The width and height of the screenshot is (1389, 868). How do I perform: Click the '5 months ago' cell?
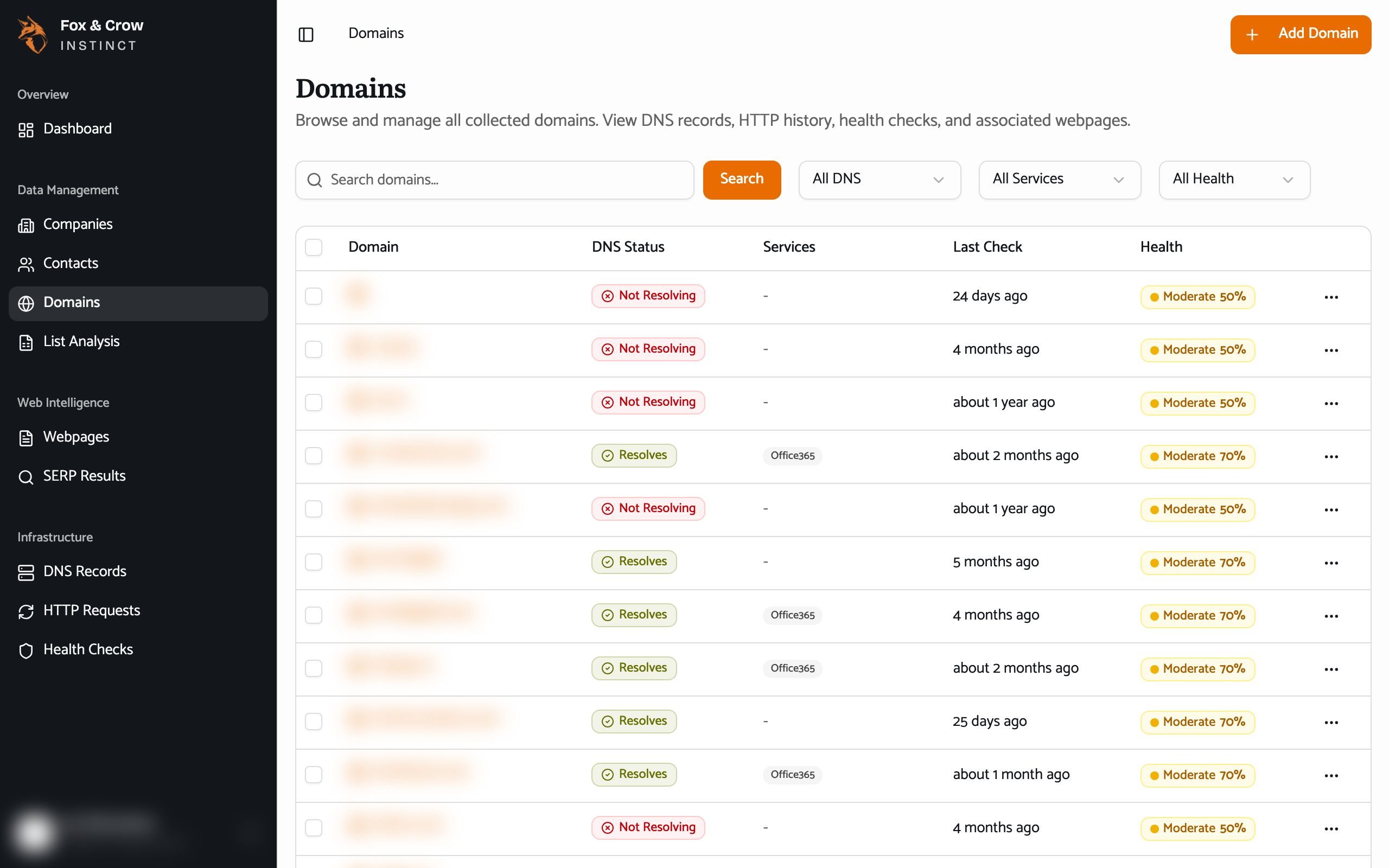coord(995,562)
